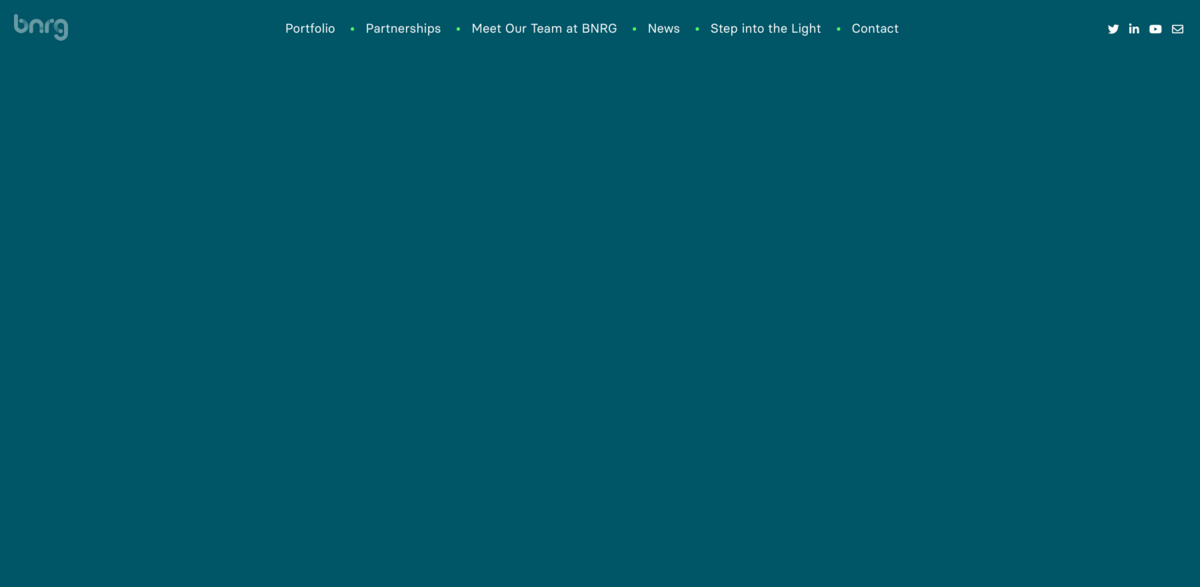Open the YouTube channel icon
Viewport: 1200px width, 587px height.
pyautogui.click(x=1155, y=29)
